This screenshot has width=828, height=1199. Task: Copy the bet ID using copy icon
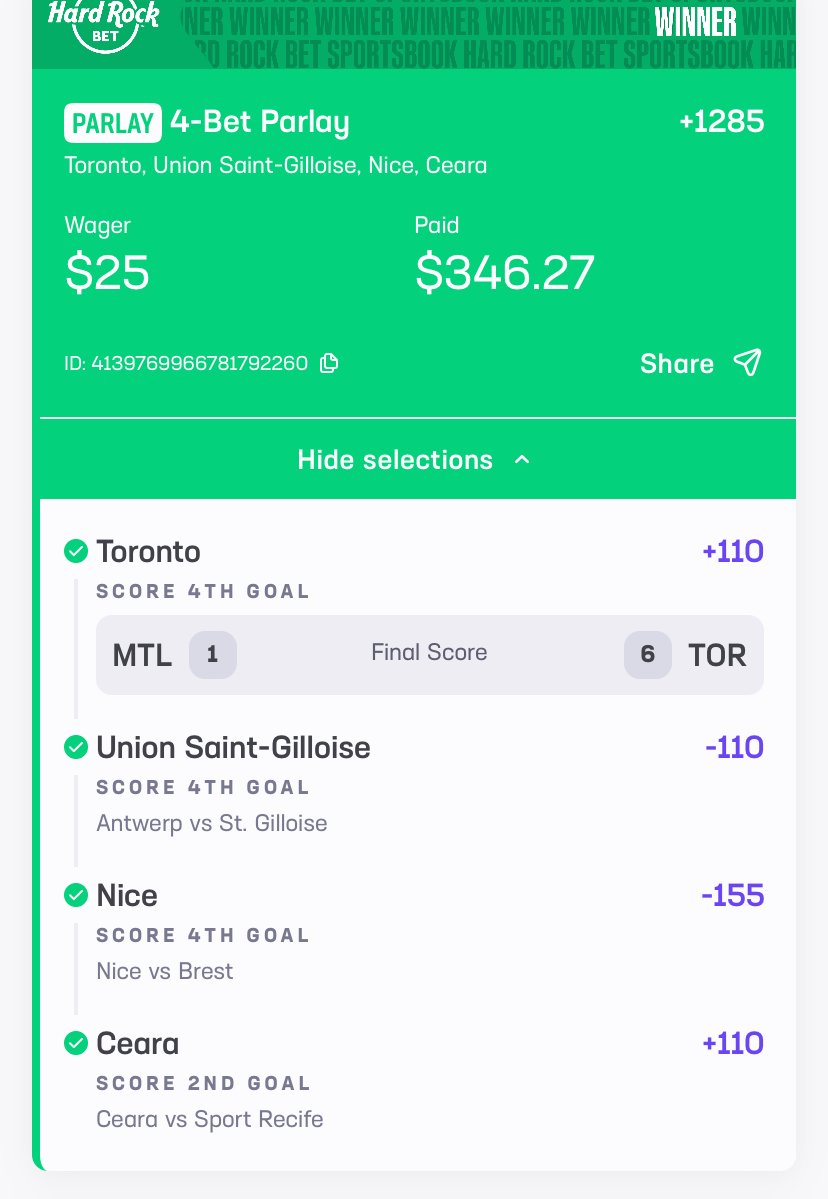pos(330,362)
